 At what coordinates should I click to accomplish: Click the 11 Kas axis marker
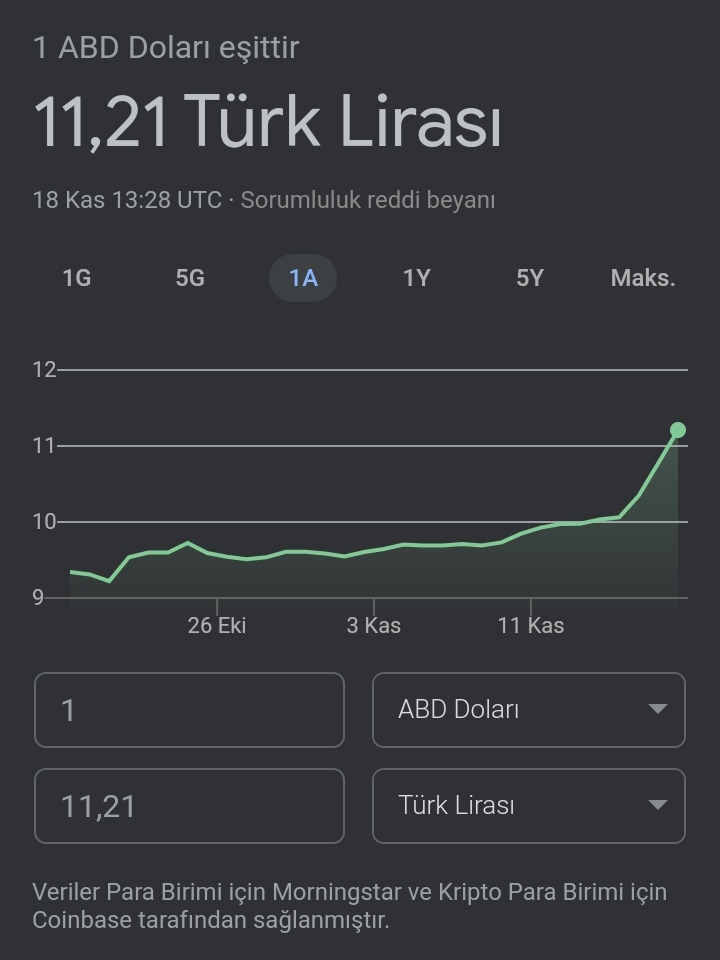click(531, 626)
